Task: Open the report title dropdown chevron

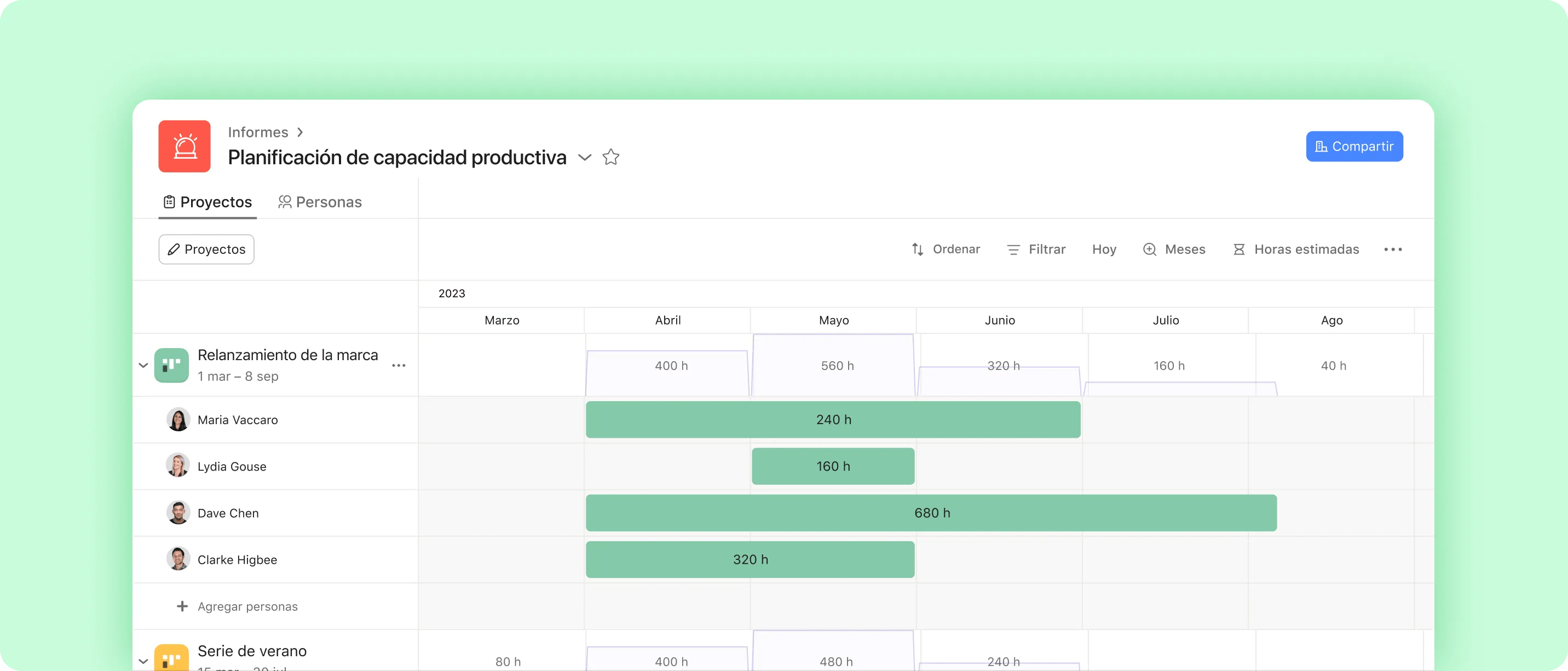Action: 584,158
